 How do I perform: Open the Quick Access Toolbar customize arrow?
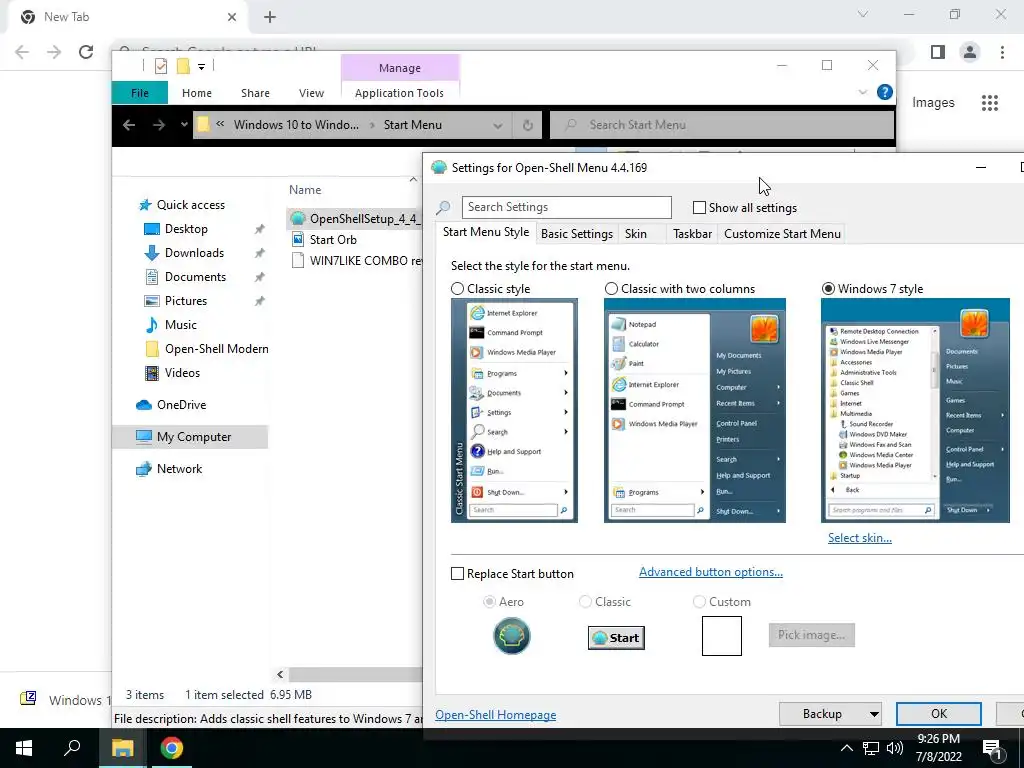201,67
